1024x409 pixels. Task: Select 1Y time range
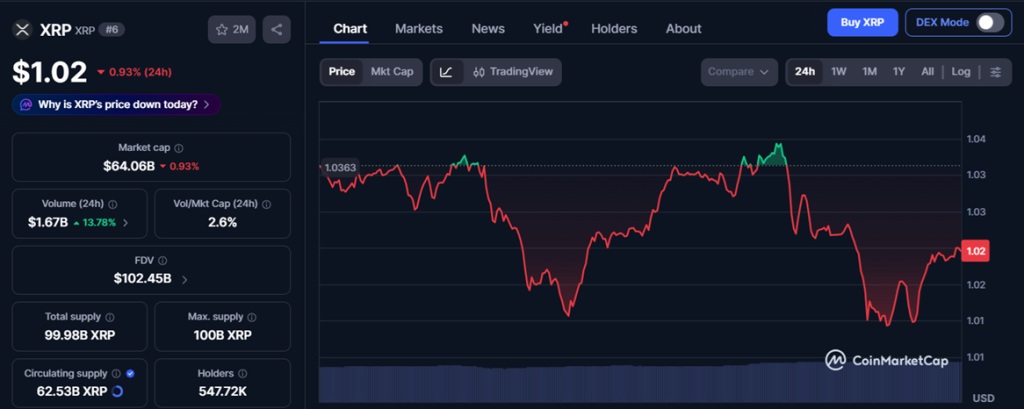pyautogui.click(x=899, y=72)
